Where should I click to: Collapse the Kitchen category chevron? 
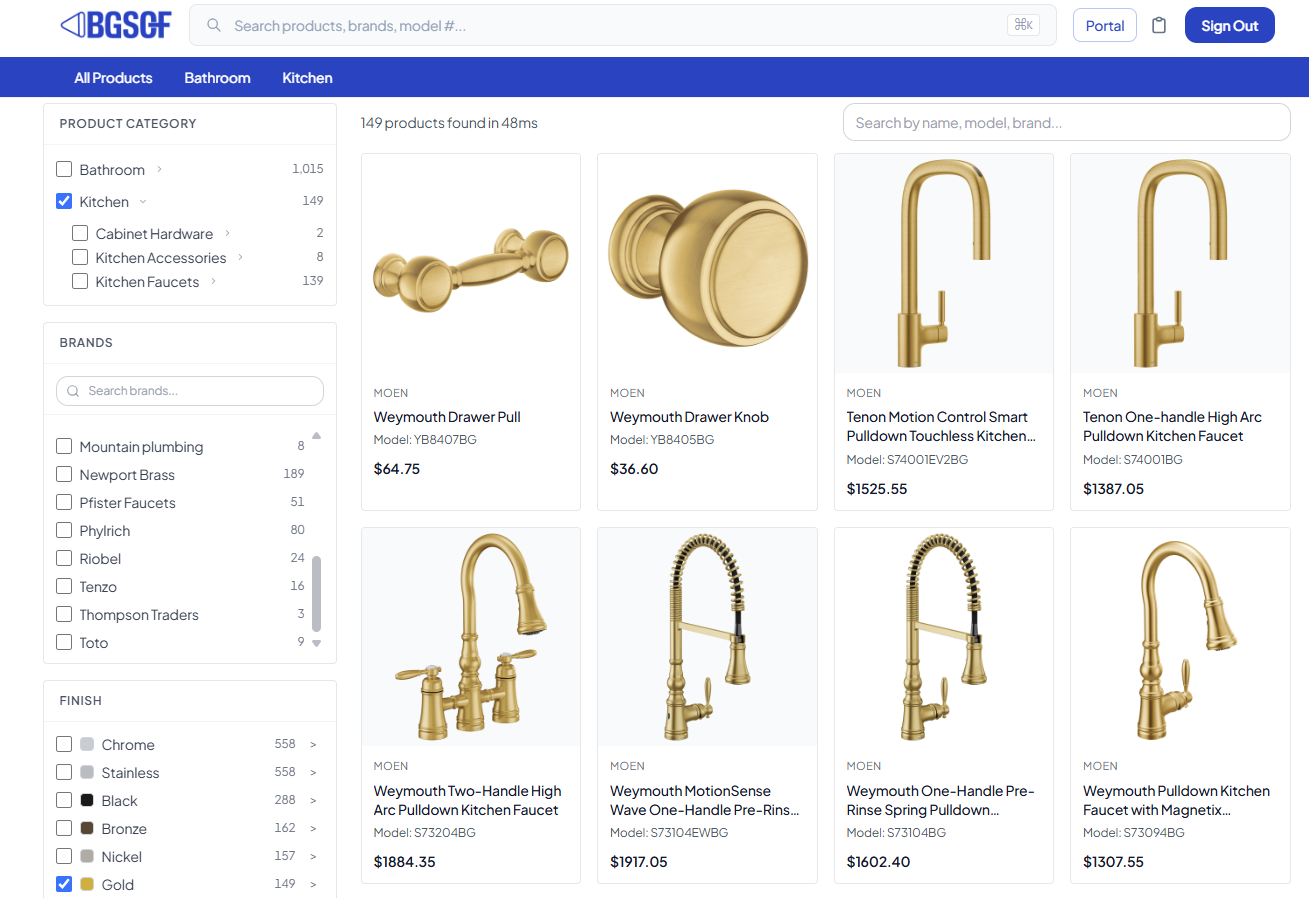coord(143,201)
